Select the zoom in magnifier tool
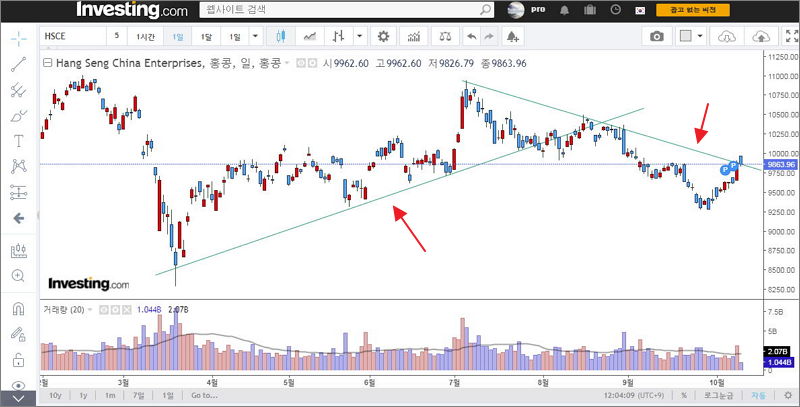The width and height of the screenshot is (800, 407). click(x=18, y=276)
